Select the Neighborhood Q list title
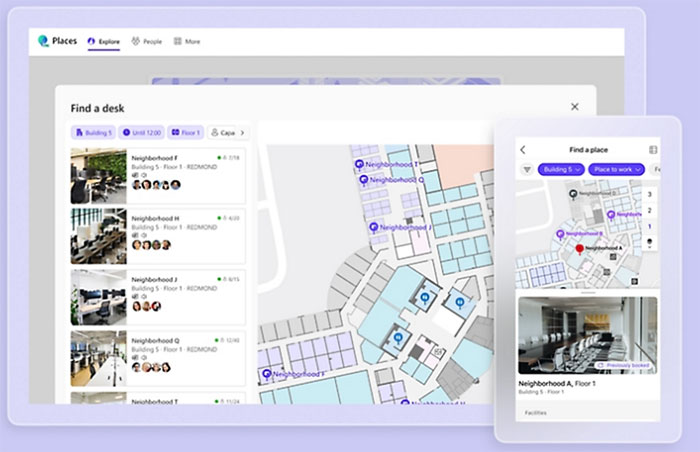 pyautogui.click(x=155, y=340)
